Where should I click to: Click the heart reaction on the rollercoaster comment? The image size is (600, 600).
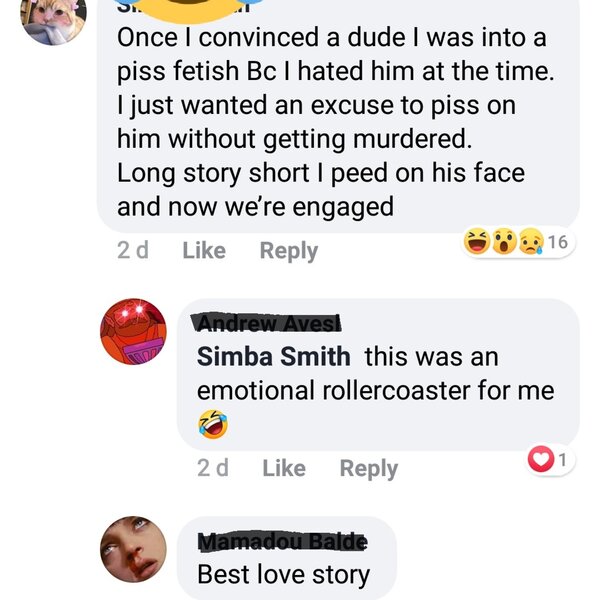click(541, 461)
